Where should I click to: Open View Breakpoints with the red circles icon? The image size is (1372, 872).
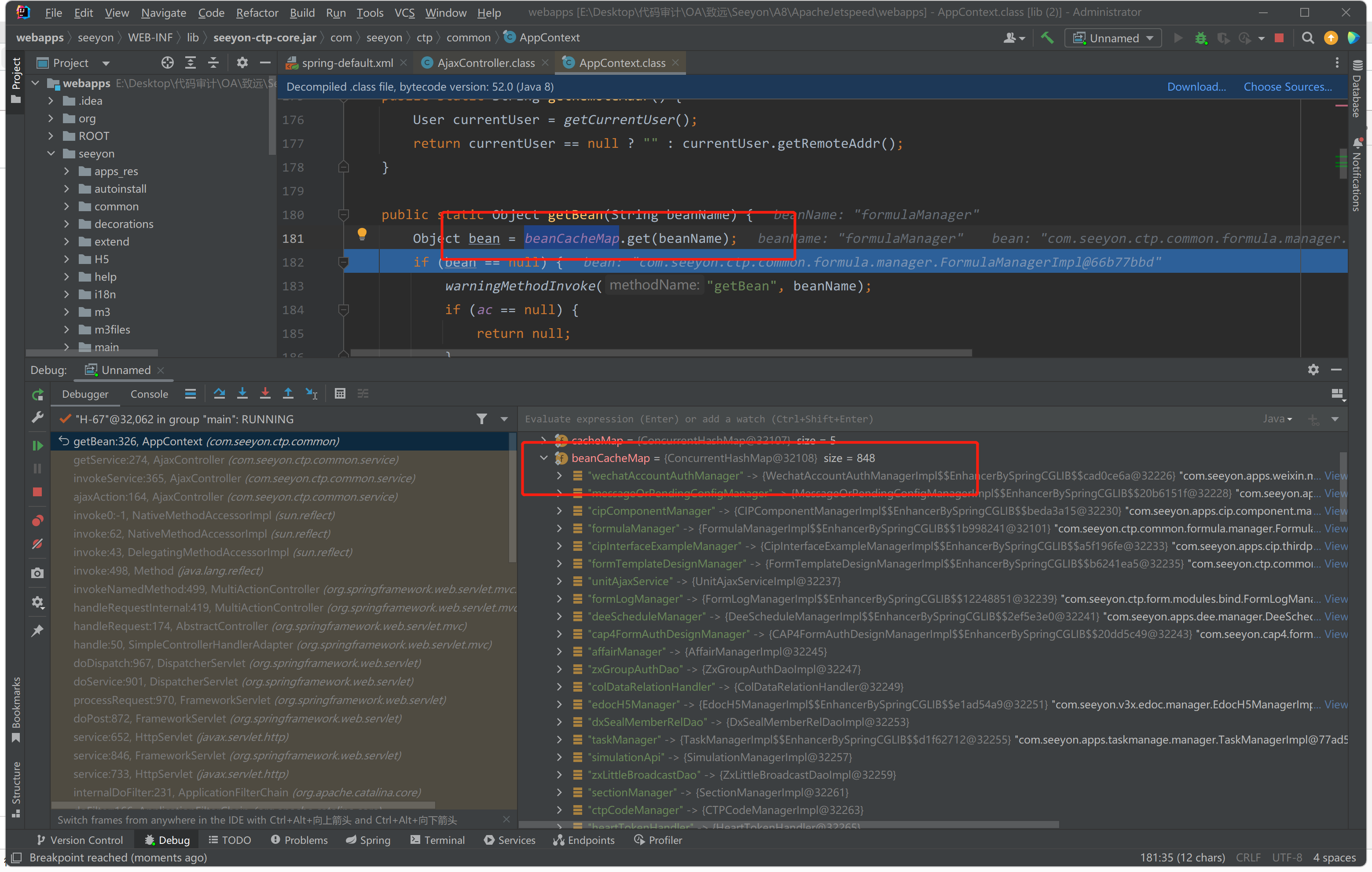pos(37,520)
